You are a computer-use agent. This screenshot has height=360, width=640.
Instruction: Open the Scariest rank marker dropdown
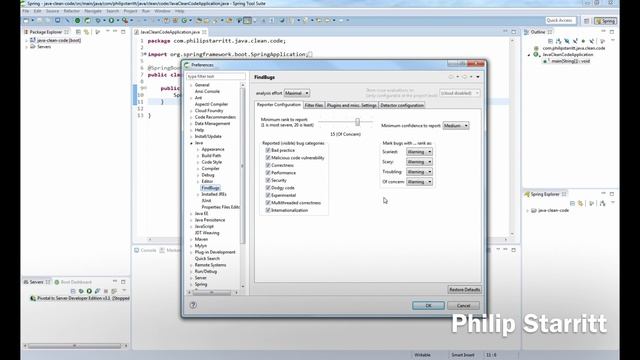pyautogui.click(x=419, y=152)
